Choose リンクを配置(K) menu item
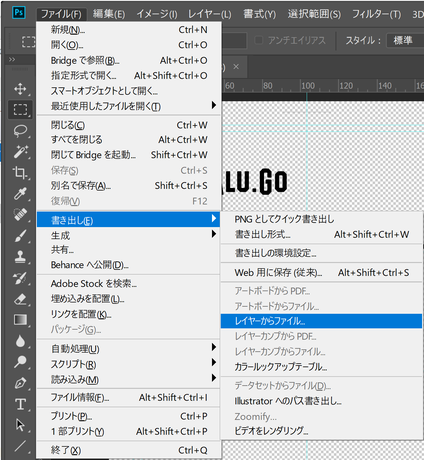 click(128, 314)
